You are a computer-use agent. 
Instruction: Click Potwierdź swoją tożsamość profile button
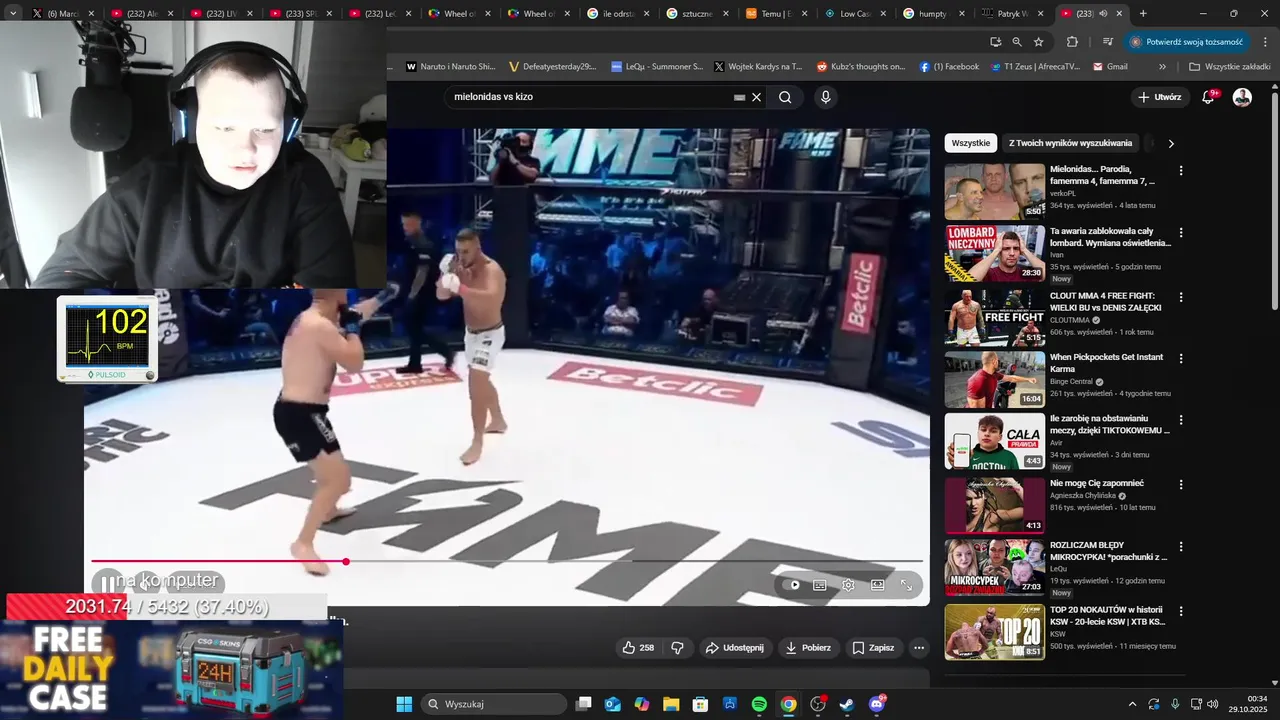[x=1188, y=42]
